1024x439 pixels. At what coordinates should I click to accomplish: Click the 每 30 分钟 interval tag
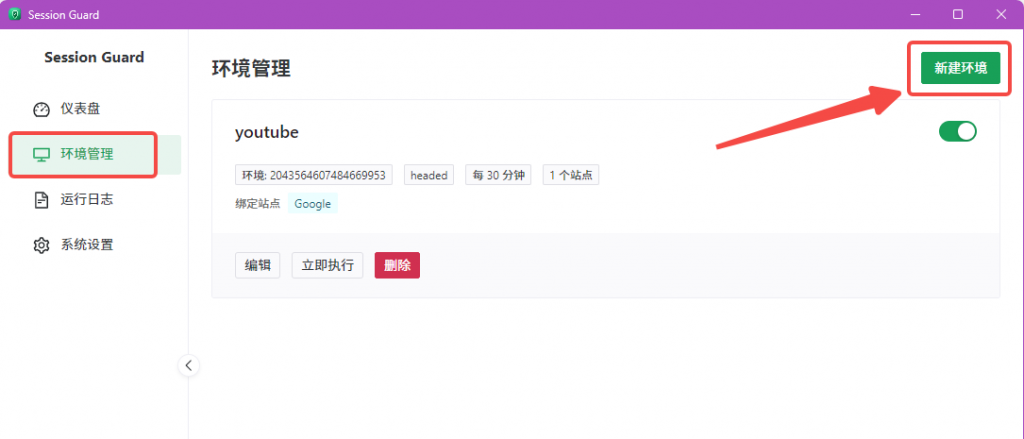(498, 175)
